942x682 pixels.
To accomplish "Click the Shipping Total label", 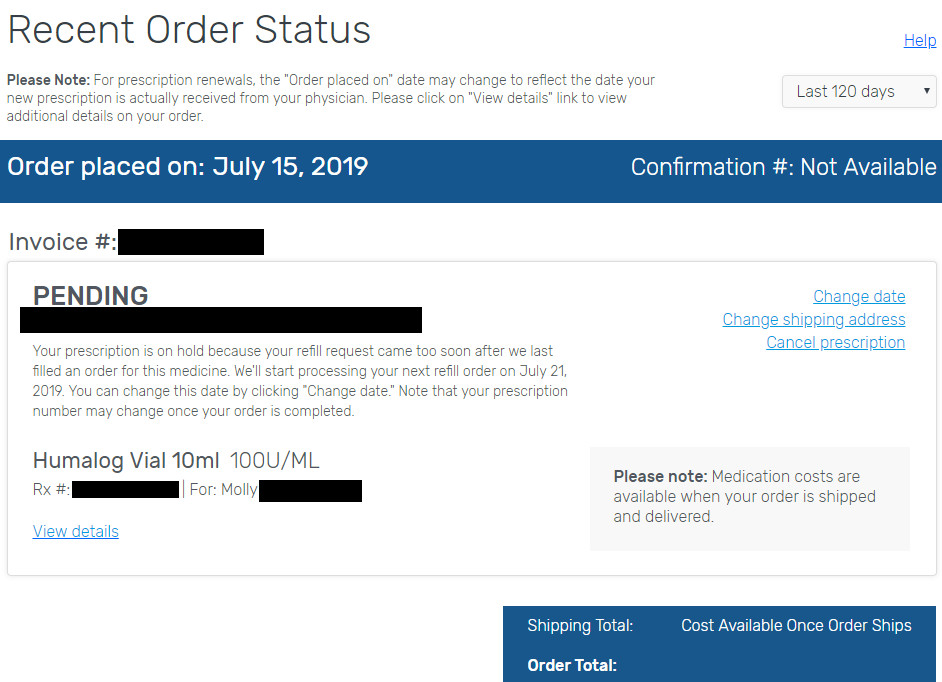I will (580, 625).
